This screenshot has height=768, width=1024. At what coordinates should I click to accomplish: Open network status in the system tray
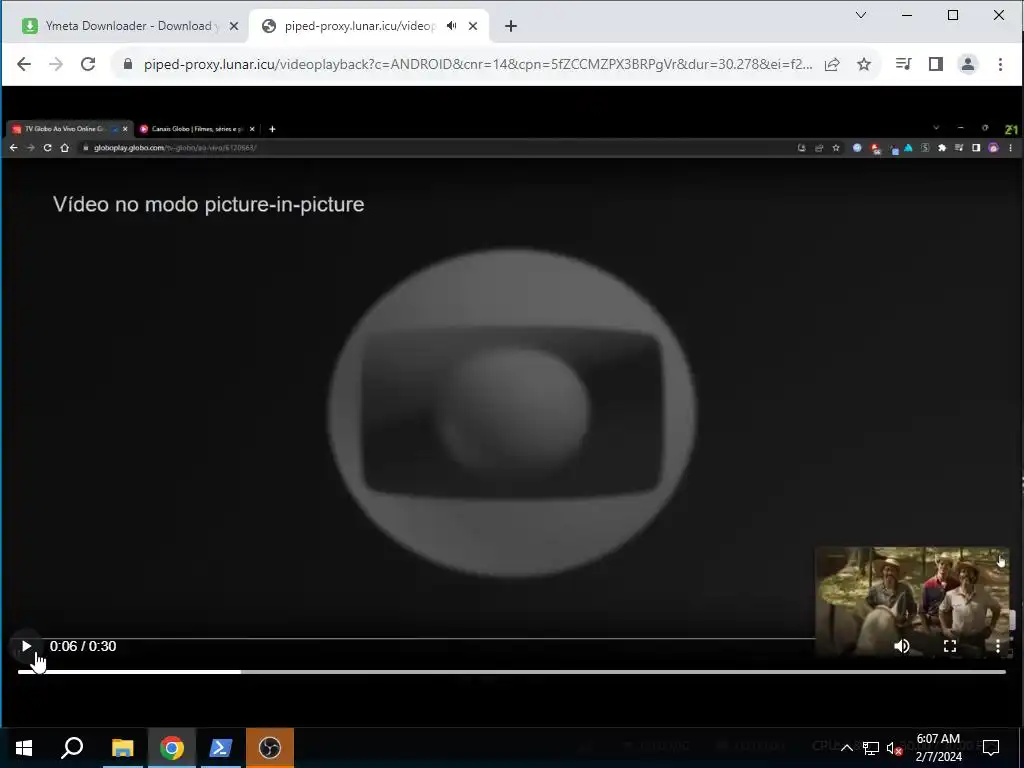[871, 748]
